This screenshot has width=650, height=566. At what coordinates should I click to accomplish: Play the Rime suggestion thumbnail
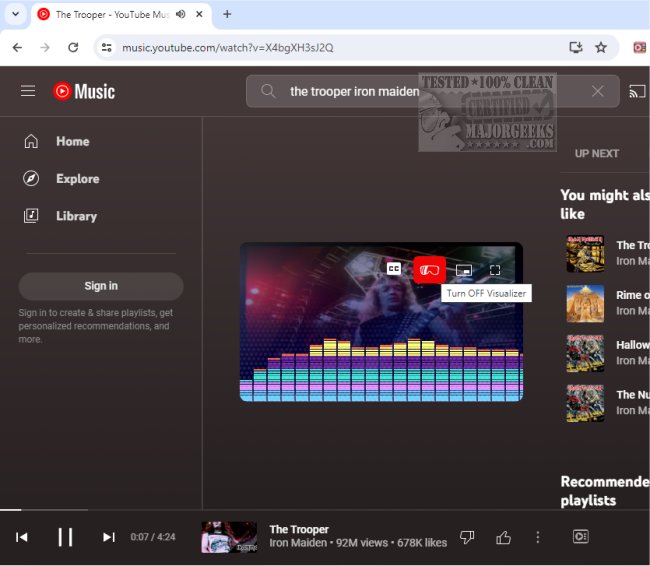click(x=585, y=304)
